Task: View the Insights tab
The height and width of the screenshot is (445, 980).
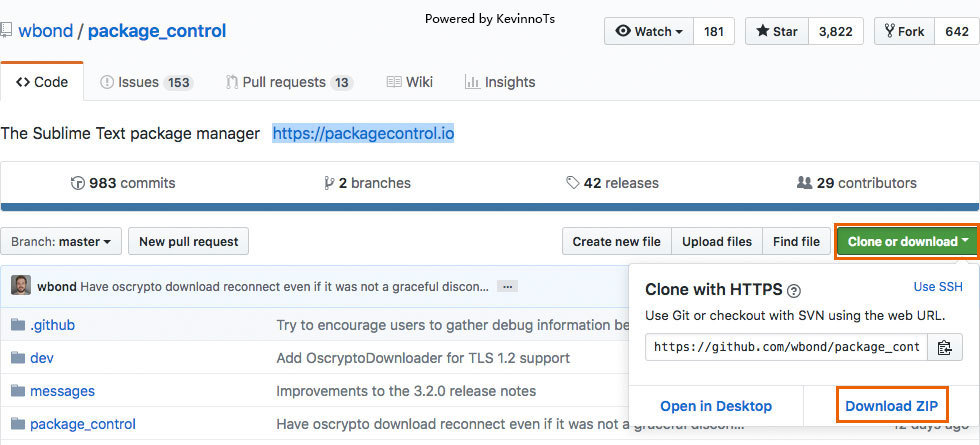Action: click(500, 82)
